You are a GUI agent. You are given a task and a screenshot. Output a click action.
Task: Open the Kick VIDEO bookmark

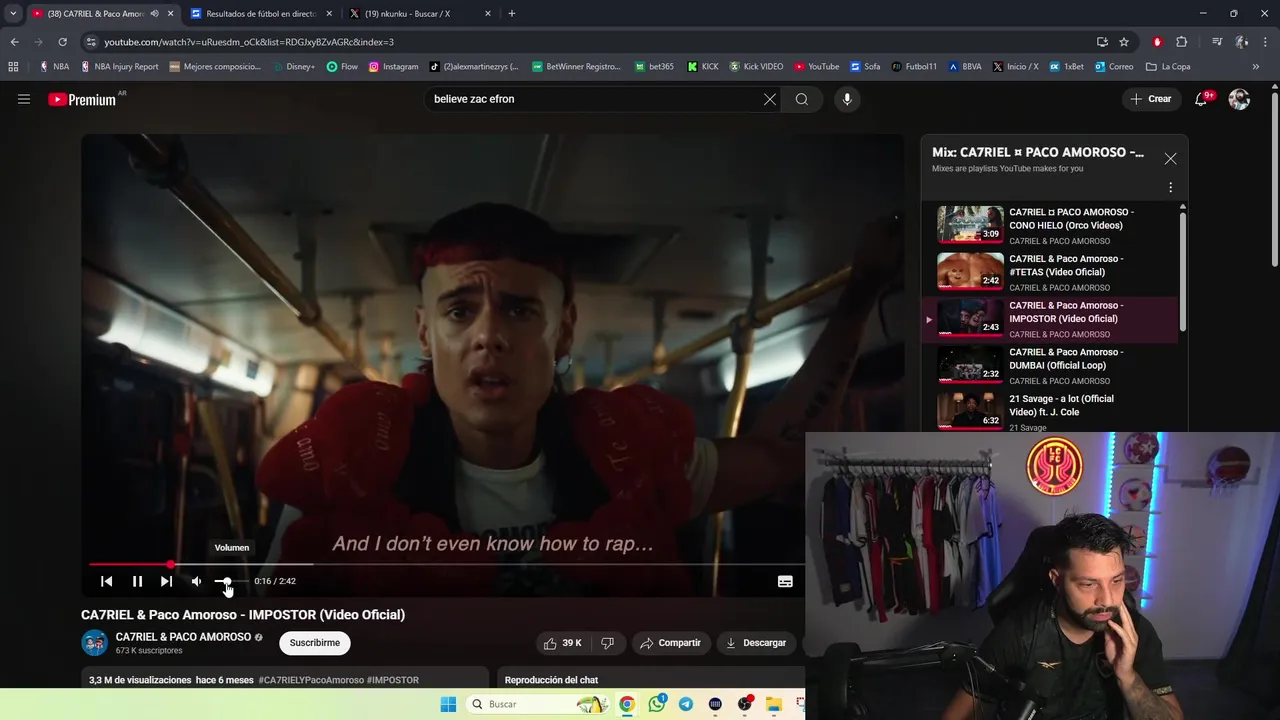coord(756,67)
